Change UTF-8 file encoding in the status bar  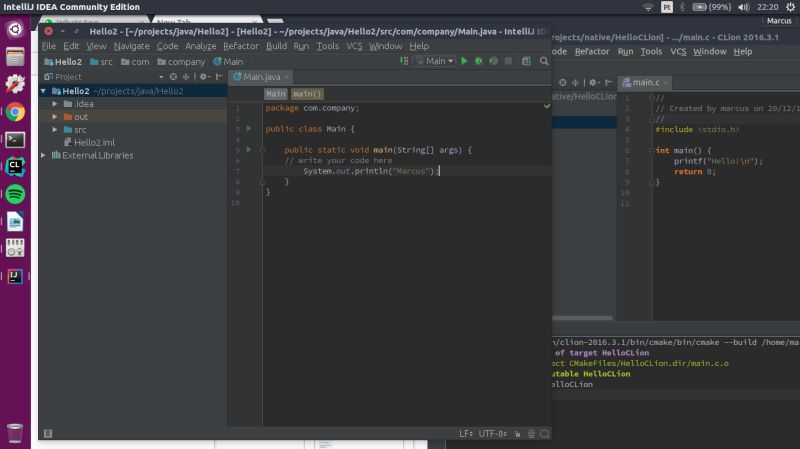(x=492, y=434)
